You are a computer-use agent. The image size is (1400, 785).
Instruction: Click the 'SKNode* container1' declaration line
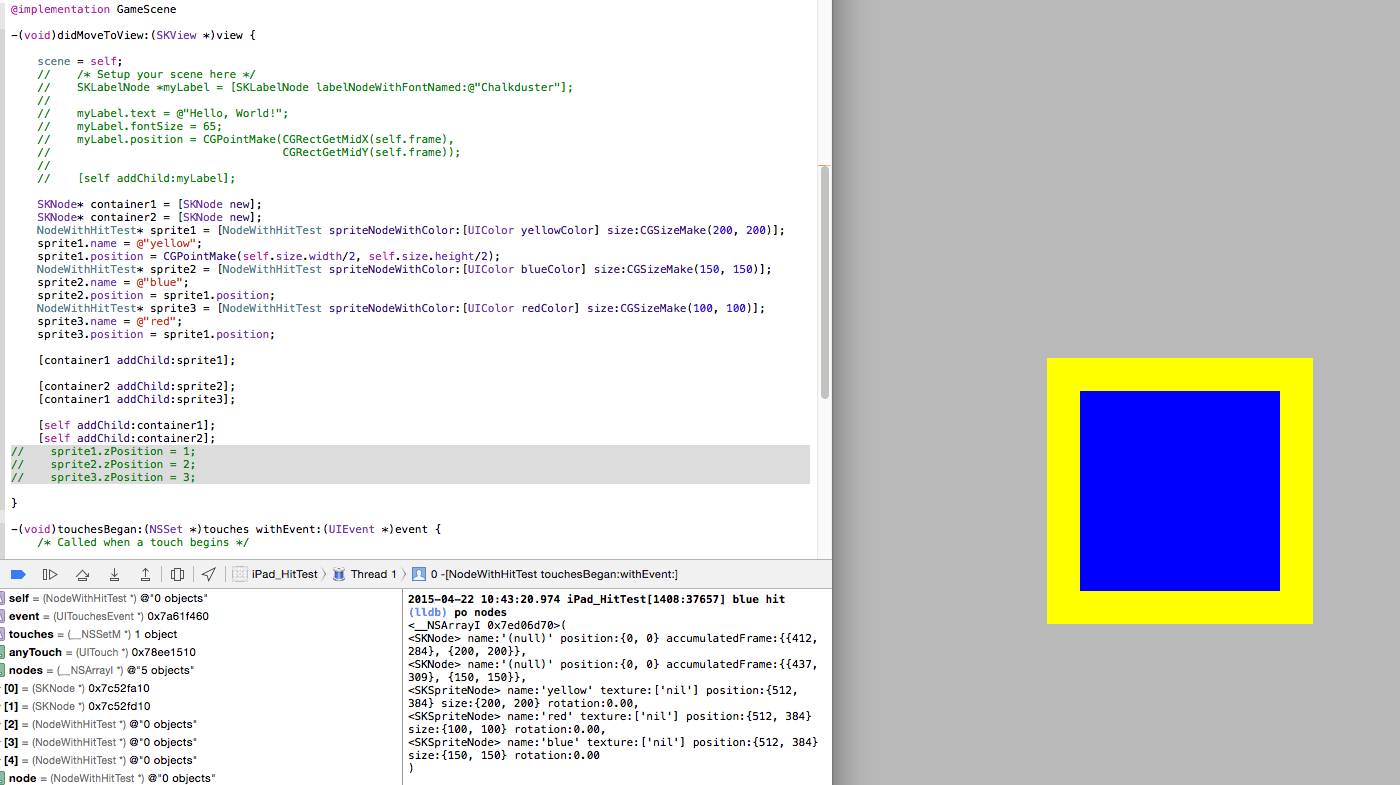tap(149, 204)
